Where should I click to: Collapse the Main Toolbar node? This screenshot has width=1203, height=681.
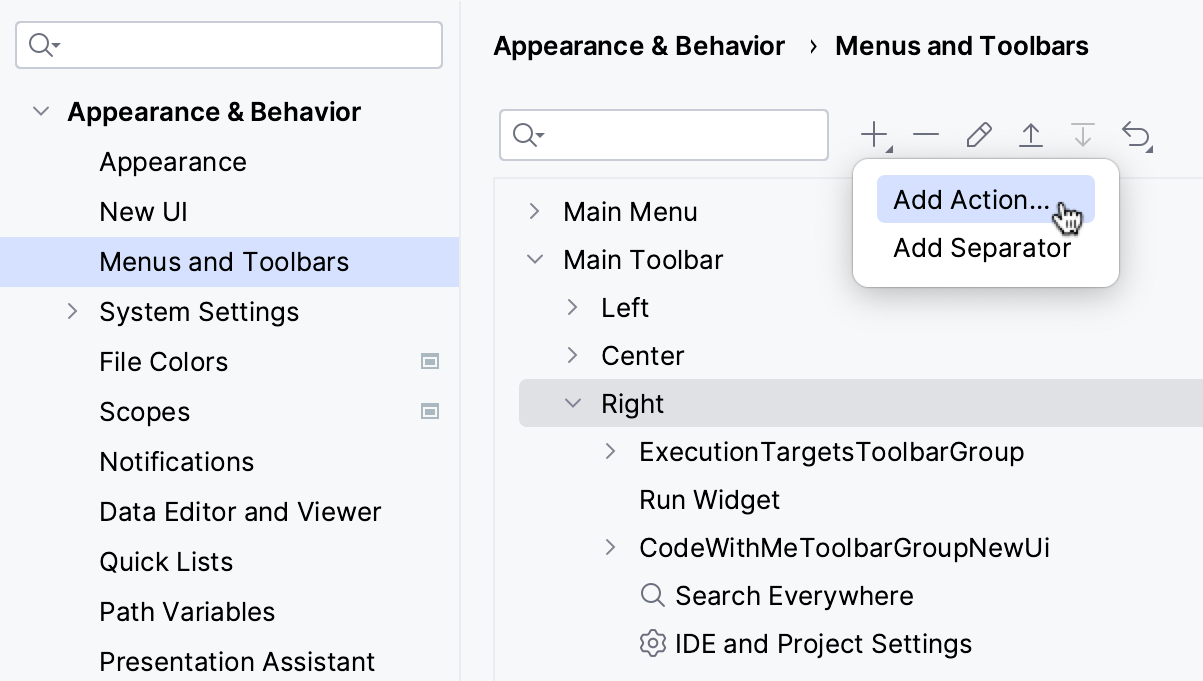535,259
